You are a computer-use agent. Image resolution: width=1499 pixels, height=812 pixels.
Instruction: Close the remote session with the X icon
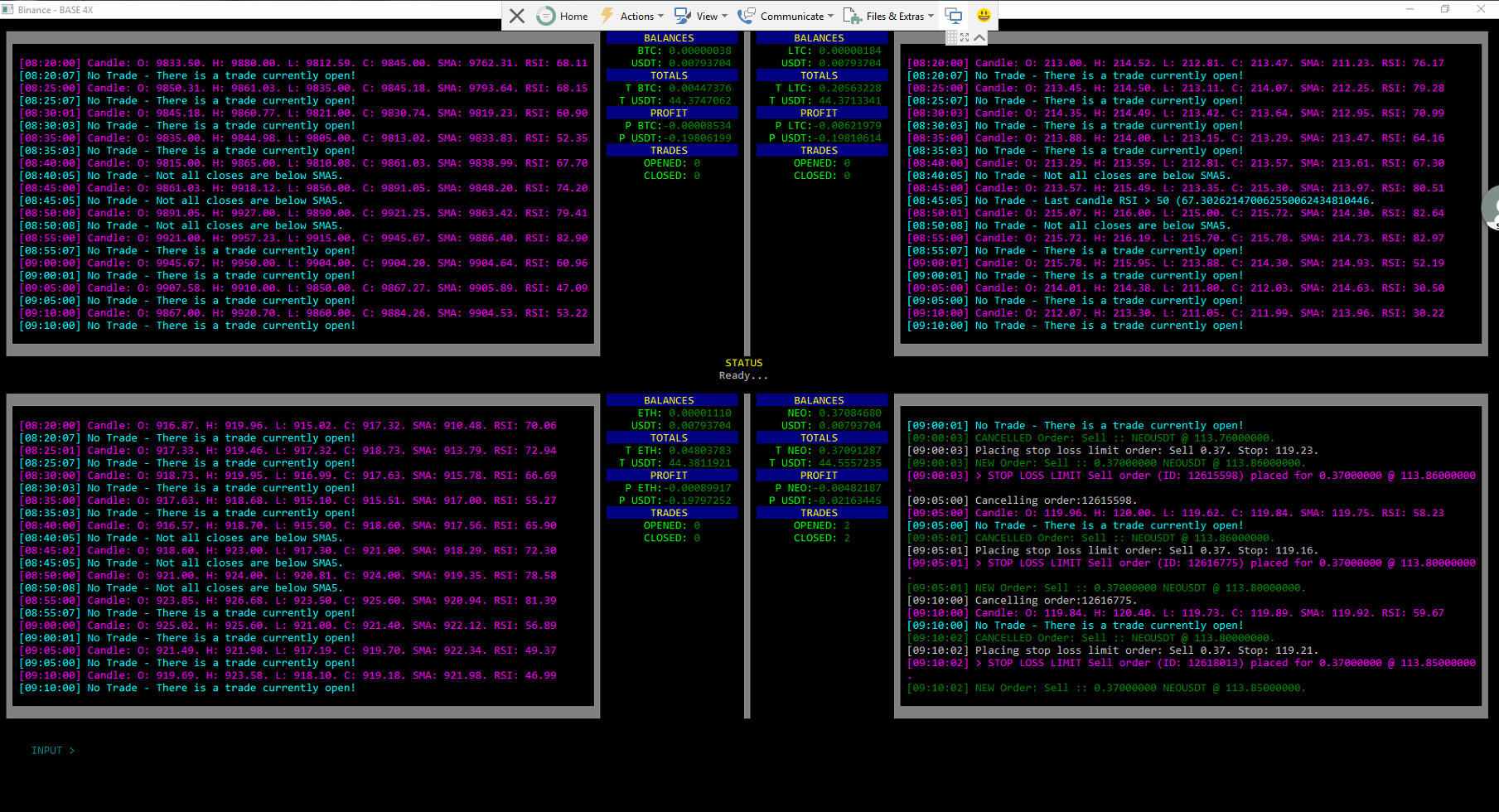click(x=517, y=16)
